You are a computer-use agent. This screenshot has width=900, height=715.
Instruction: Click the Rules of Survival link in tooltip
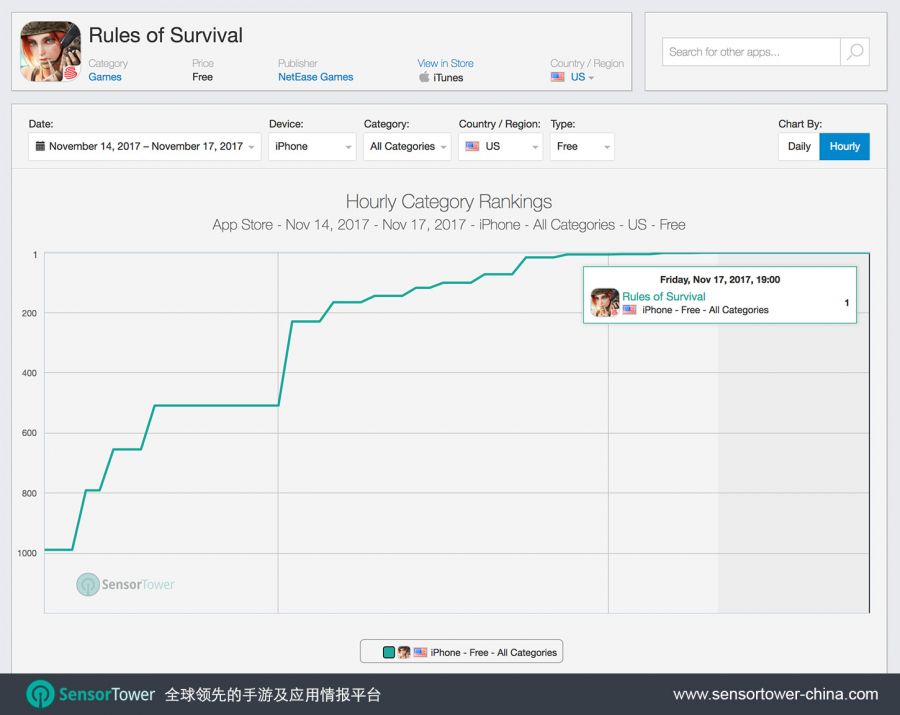664,296
